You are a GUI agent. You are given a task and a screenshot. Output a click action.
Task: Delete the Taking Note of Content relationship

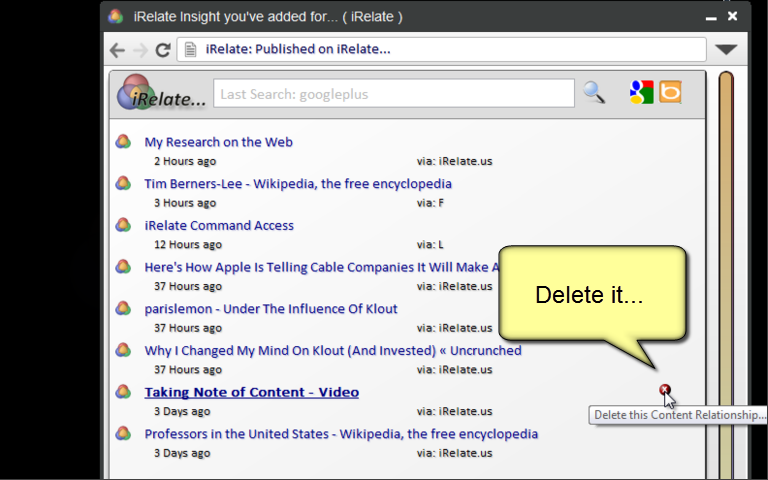pyautogui.click(x=664, y=390)
